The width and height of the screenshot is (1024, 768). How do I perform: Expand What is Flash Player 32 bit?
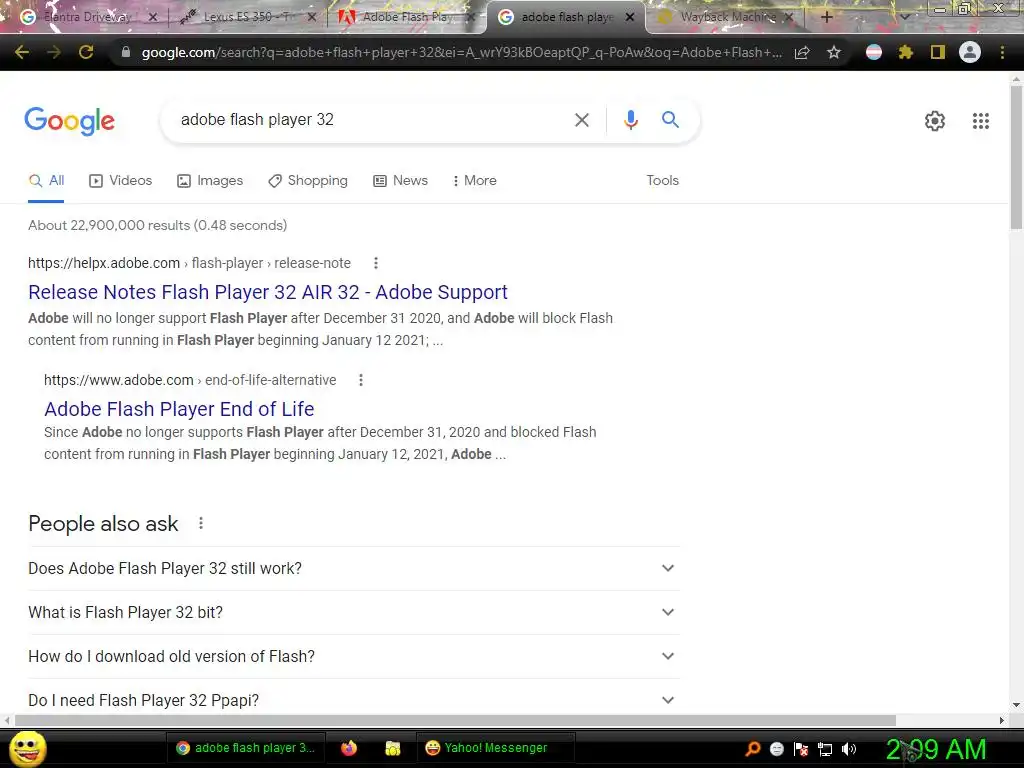(x=354, y=612)
